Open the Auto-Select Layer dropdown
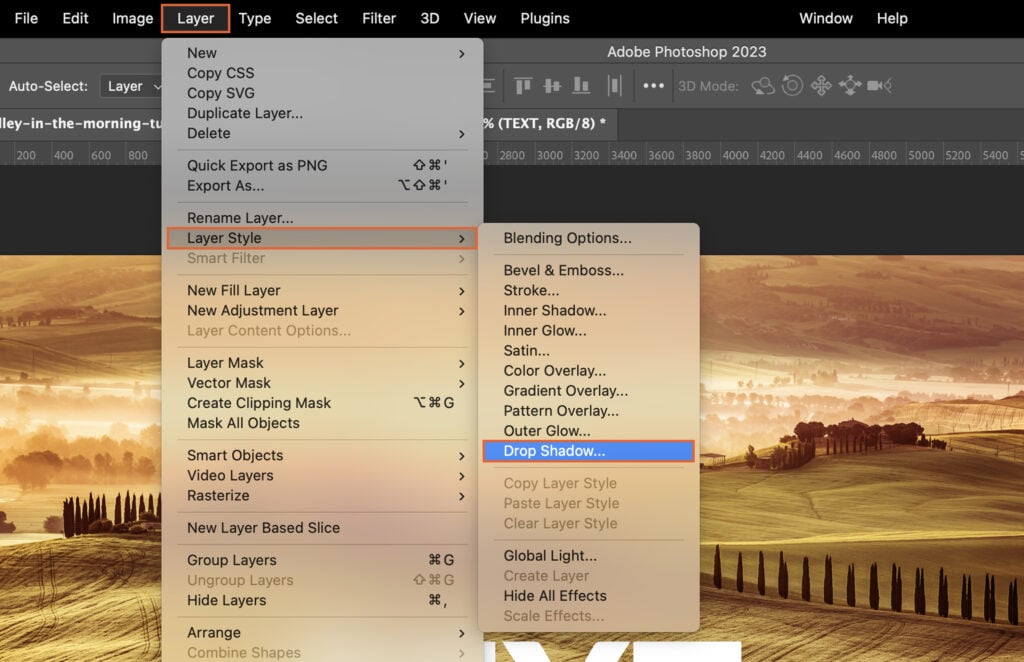Image resolution: width=1024 pixels, height=662 pixels. tap(132, 86)
